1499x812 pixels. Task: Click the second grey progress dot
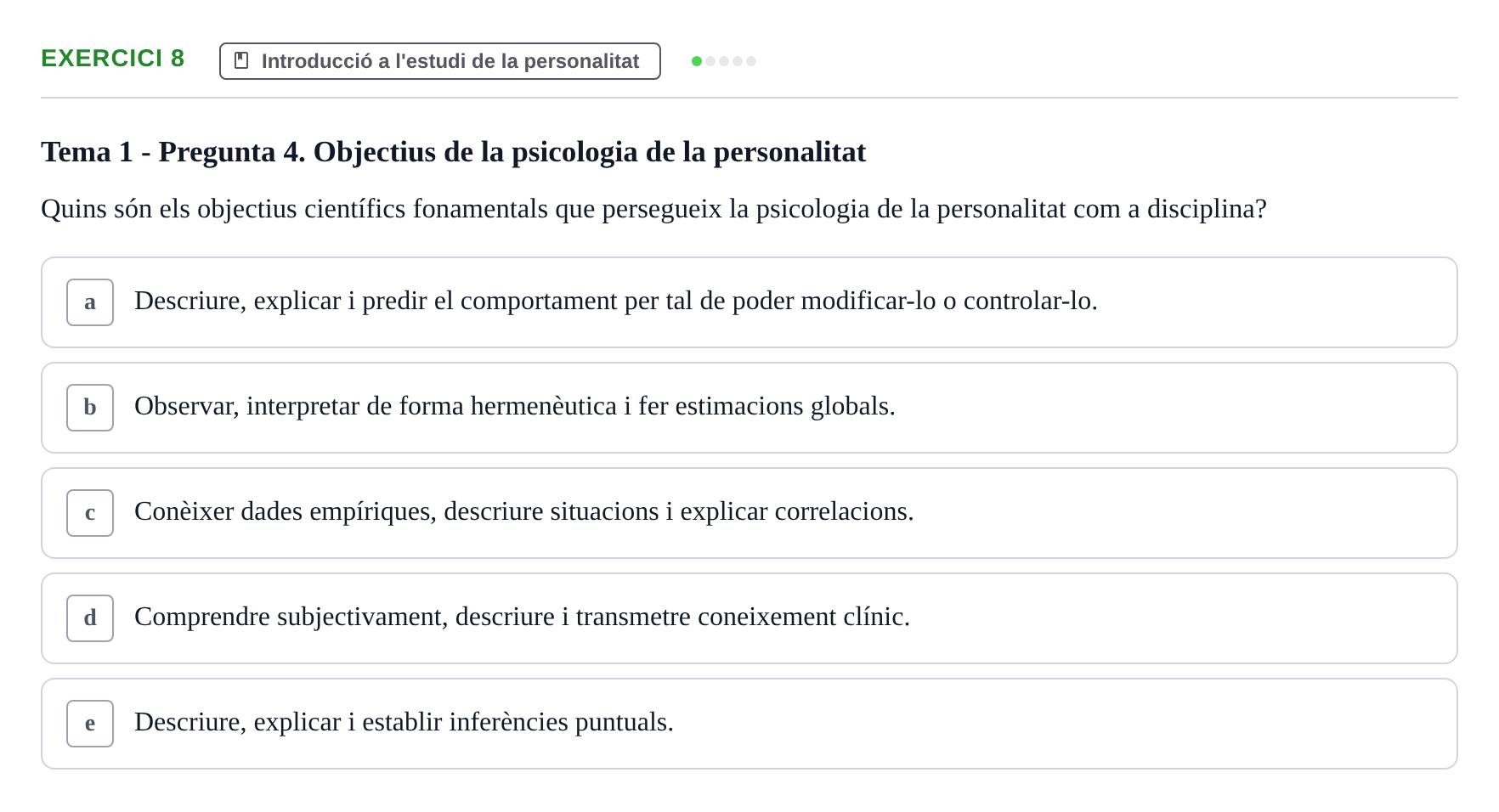710,61
